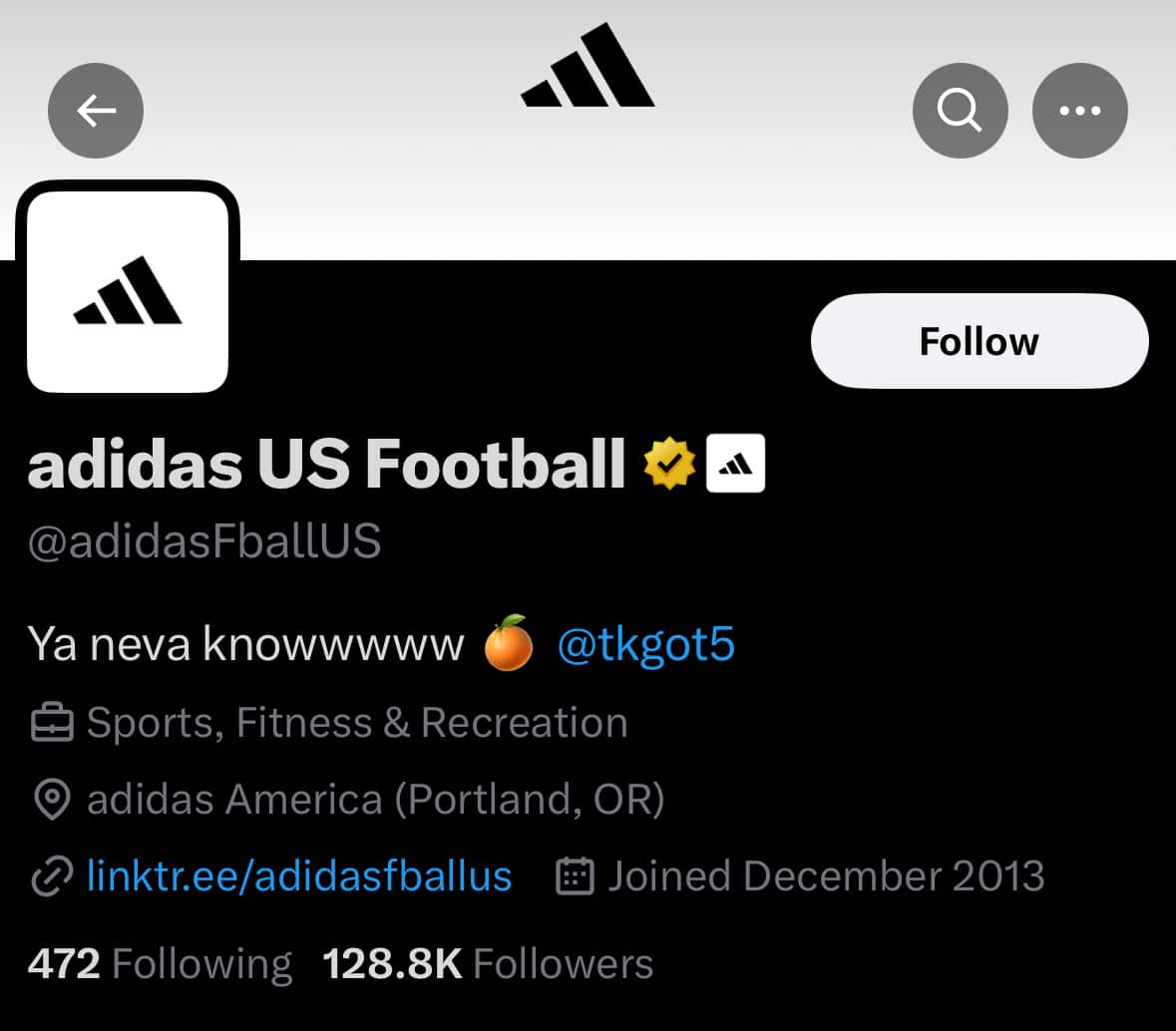Tap the header banner adidas logo

coord(588,68)
